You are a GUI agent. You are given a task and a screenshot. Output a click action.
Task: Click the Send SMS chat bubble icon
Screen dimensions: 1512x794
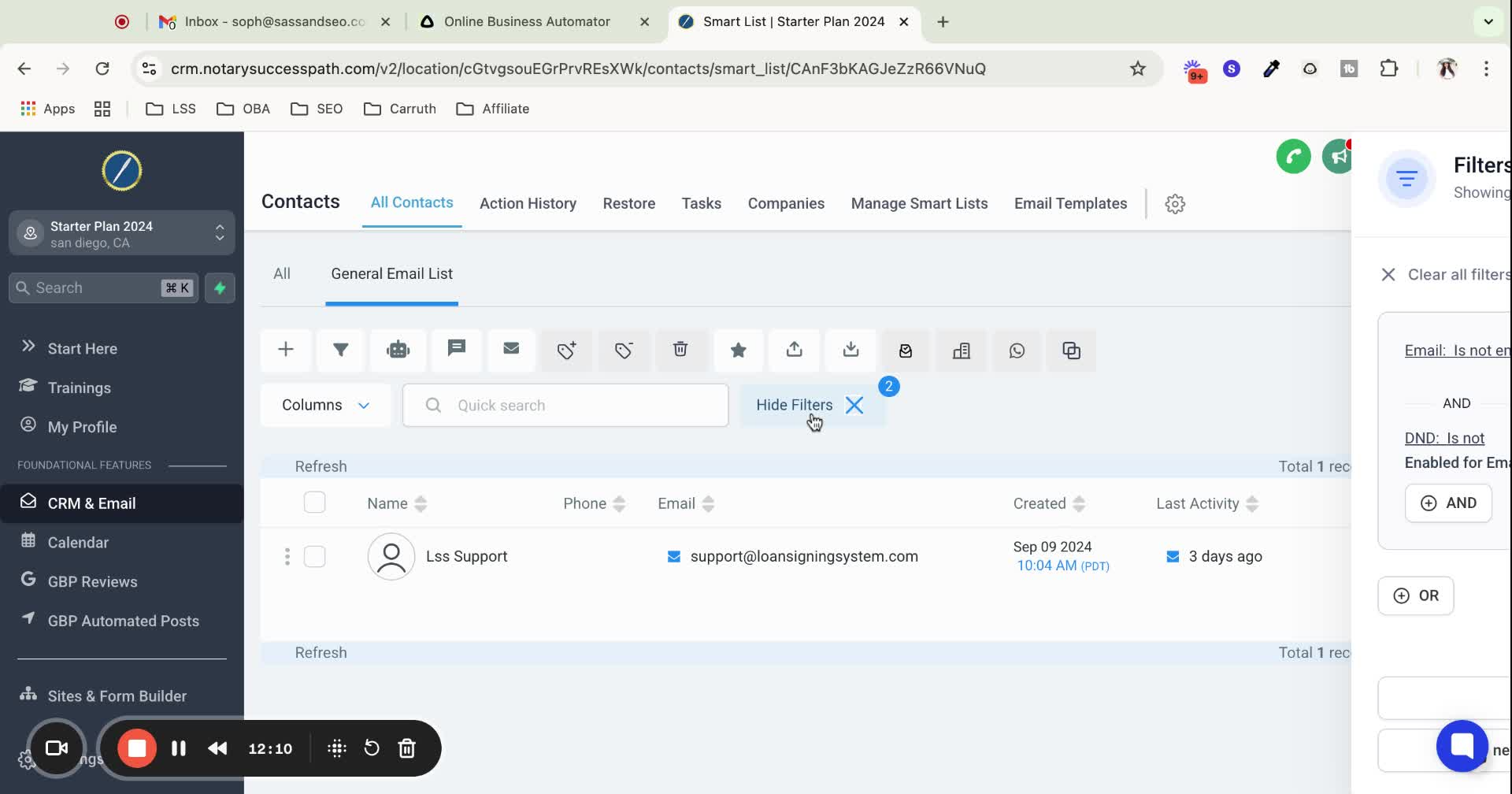click(457, 350)
